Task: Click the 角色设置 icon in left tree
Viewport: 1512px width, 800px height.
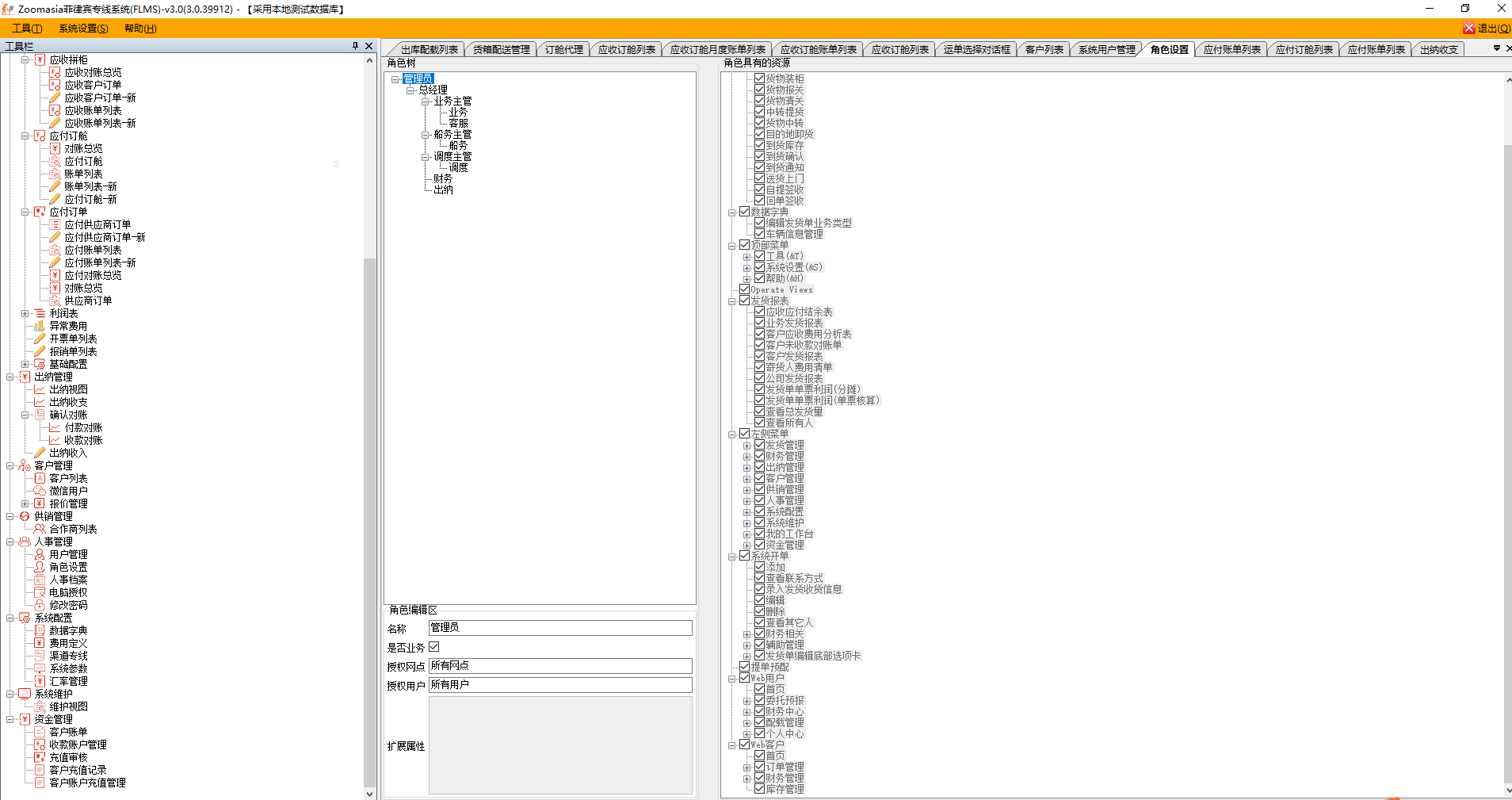Action: 40,567
